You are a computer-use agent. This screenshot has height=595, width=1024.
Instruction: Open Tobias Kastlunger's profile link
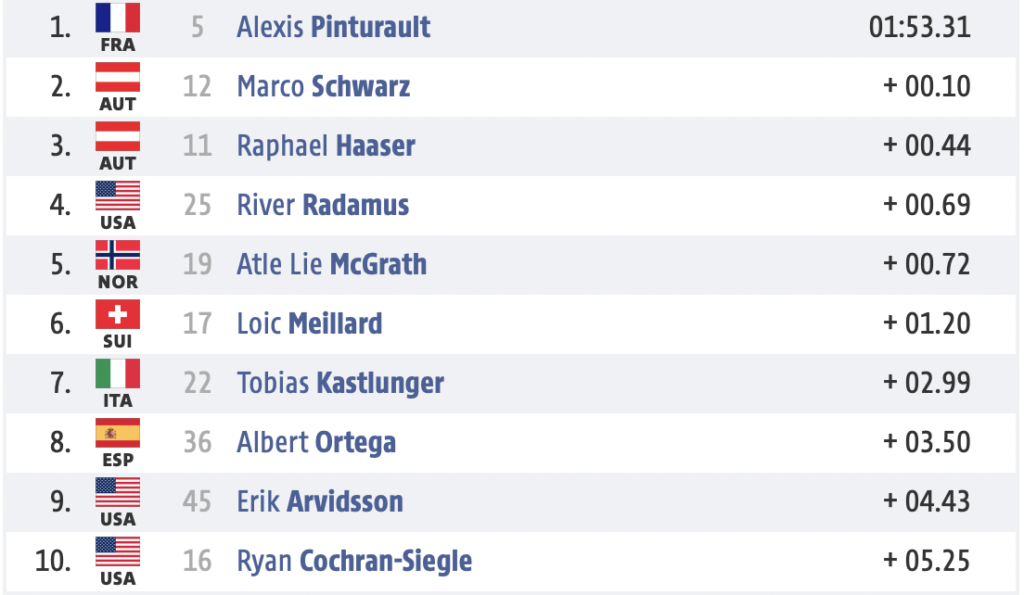pos(340,383)
